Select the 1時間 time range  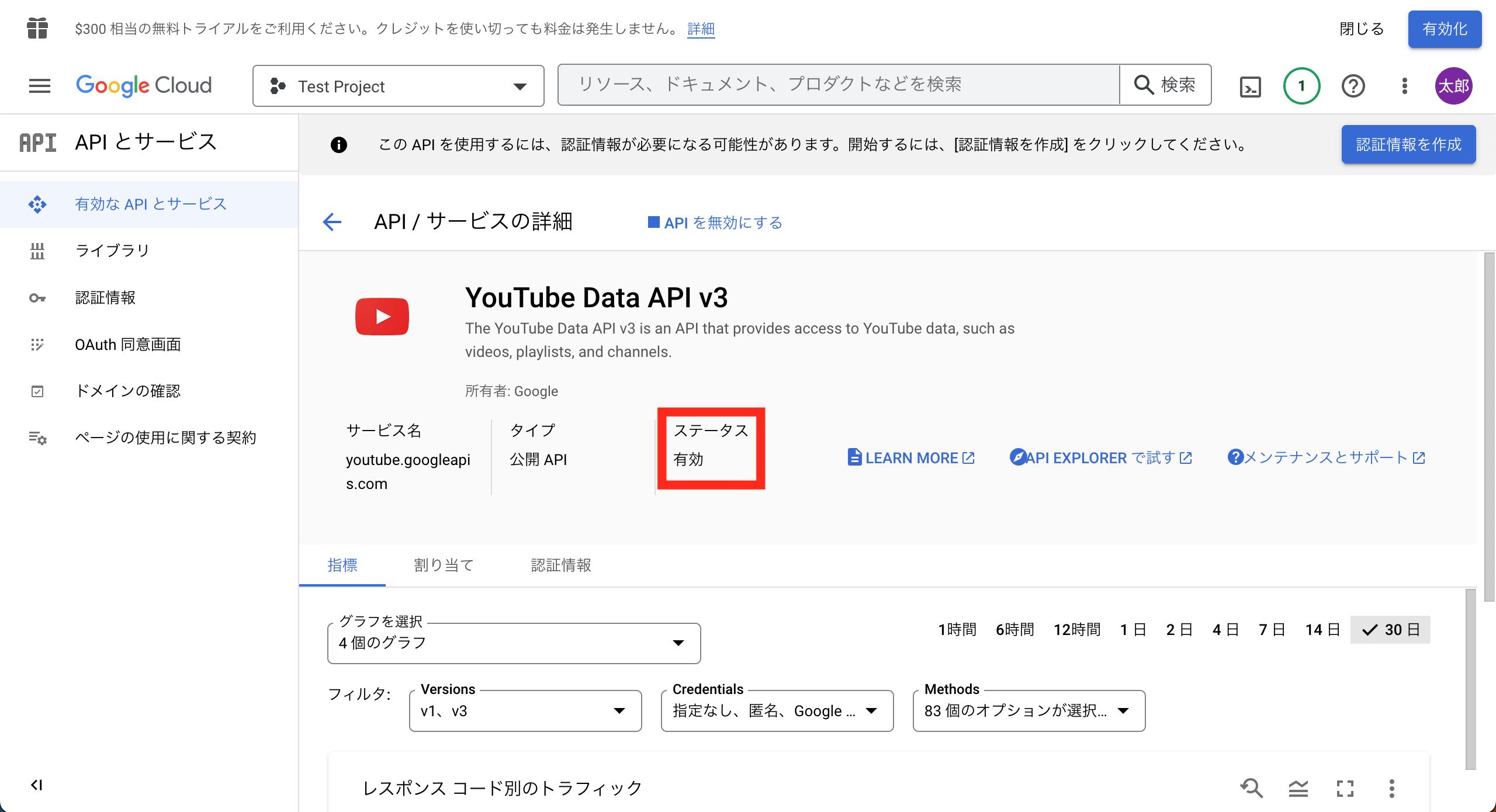[957, 629]
